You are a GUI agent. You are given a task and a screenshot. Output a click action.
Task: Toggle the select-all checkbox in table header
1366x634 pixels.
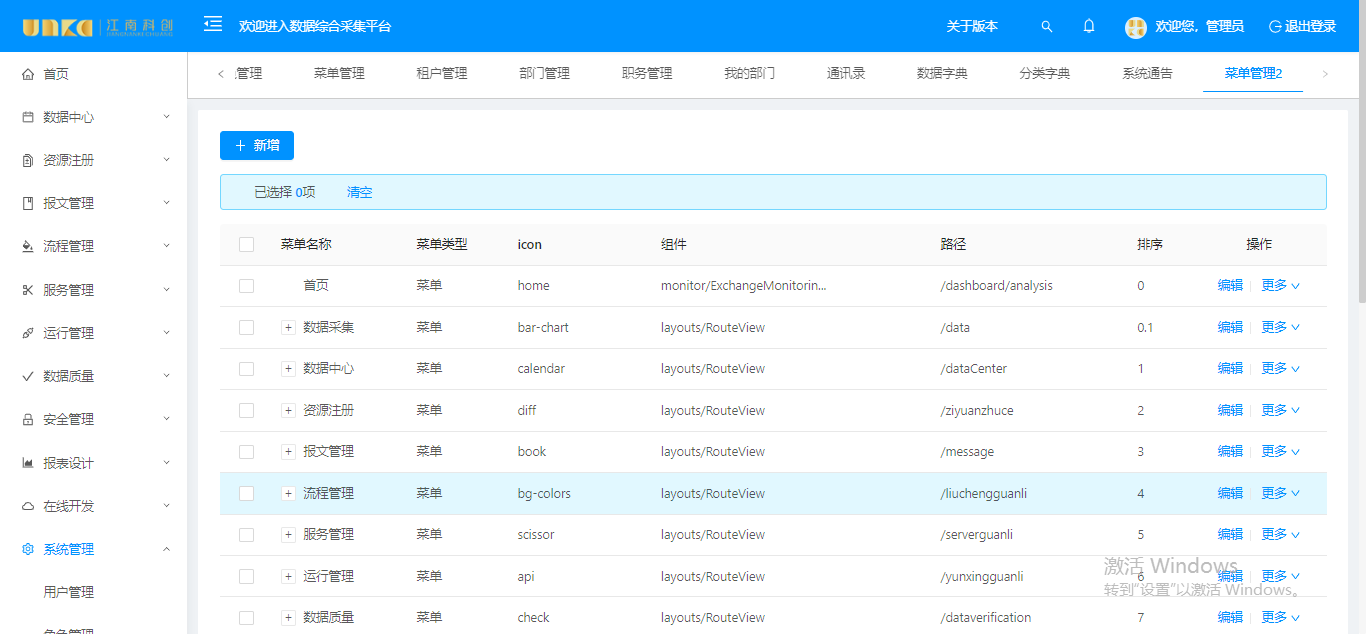point(247,244)
